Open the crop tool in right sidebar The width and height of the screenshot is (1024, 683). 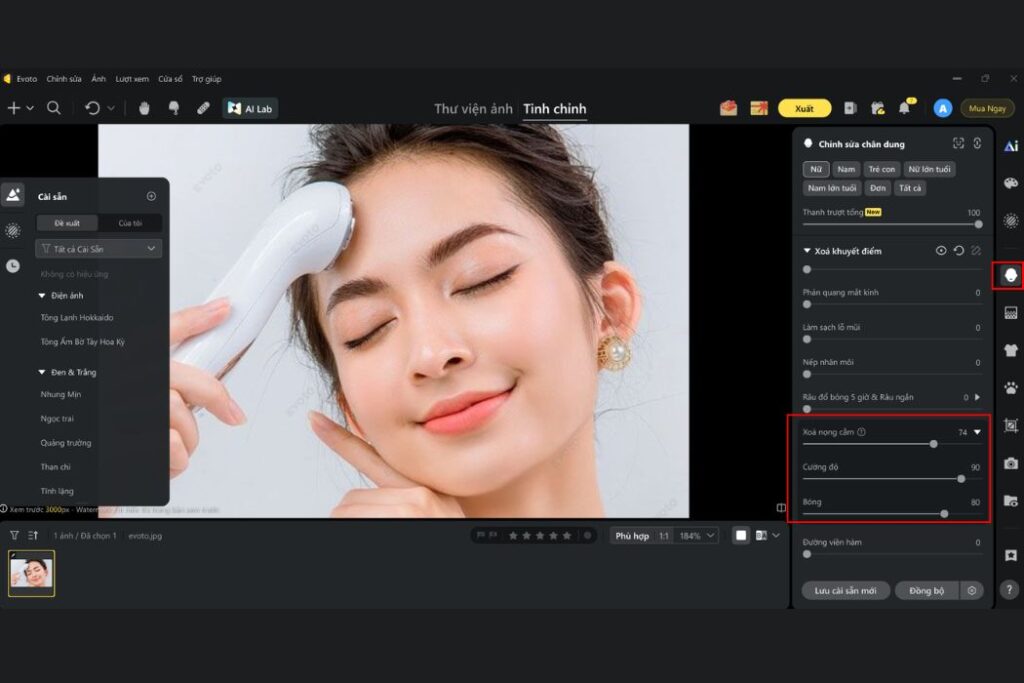[1011, 426]
